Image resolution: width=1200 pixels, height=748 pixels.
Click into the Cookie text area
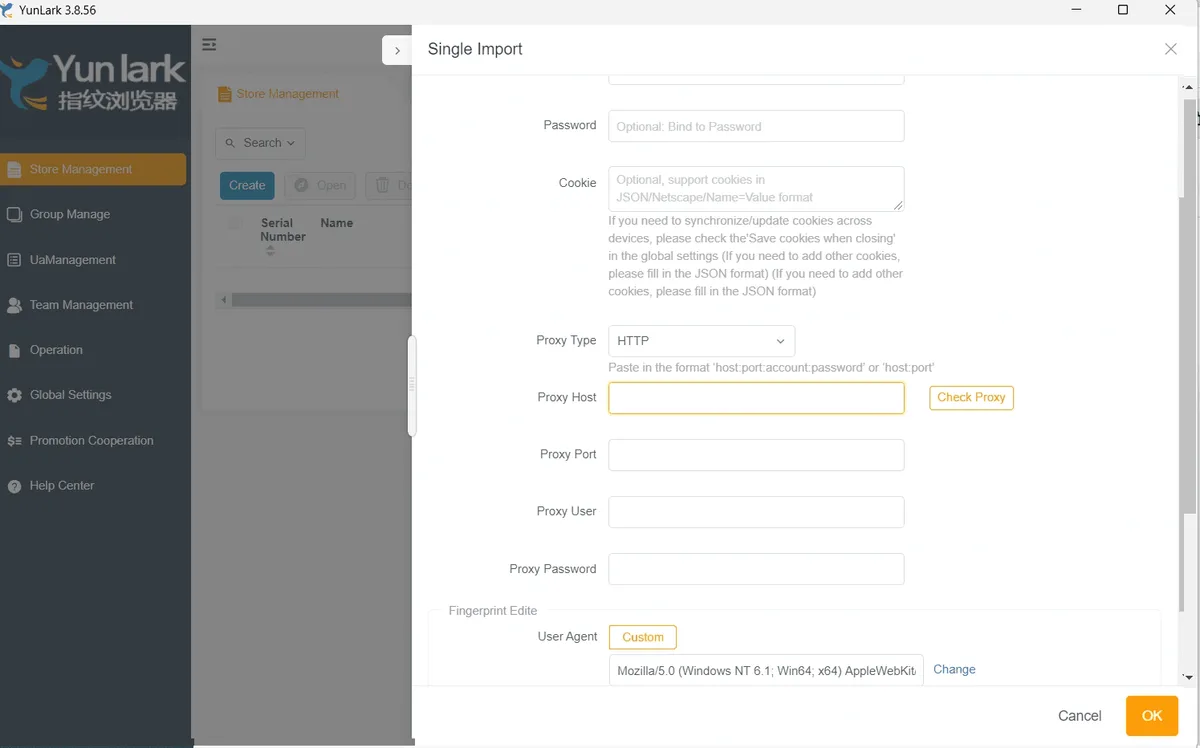coord(756,189)
